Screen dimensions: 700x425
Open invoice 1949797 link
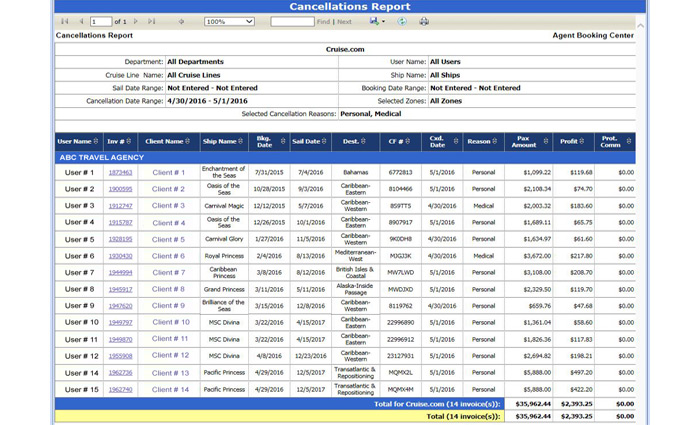[121, 322]
